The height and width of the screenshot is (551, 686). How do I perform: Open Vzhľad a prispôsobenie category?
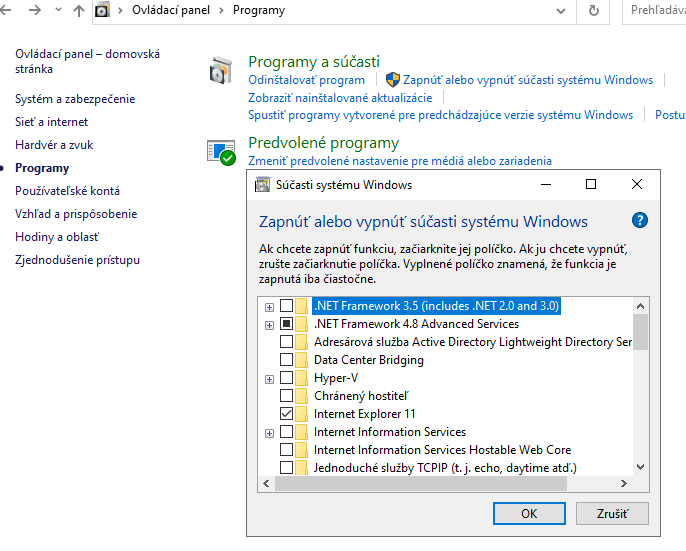click(x=76, y=214)
